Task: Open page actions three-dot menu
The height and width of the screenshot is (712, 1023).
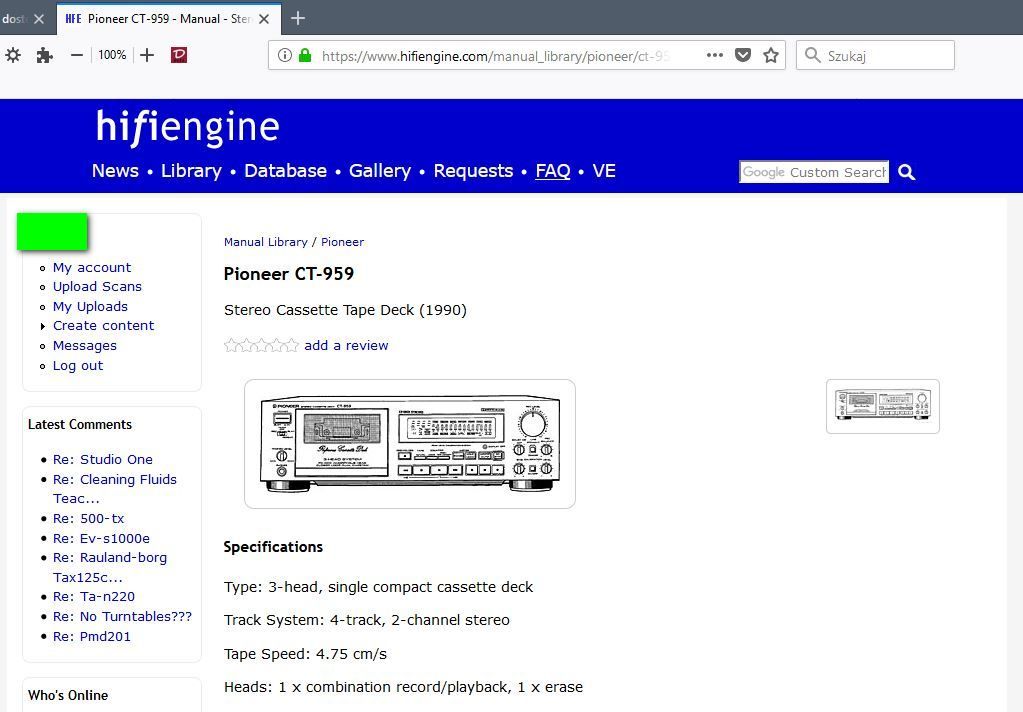Action: coord(714,55)
